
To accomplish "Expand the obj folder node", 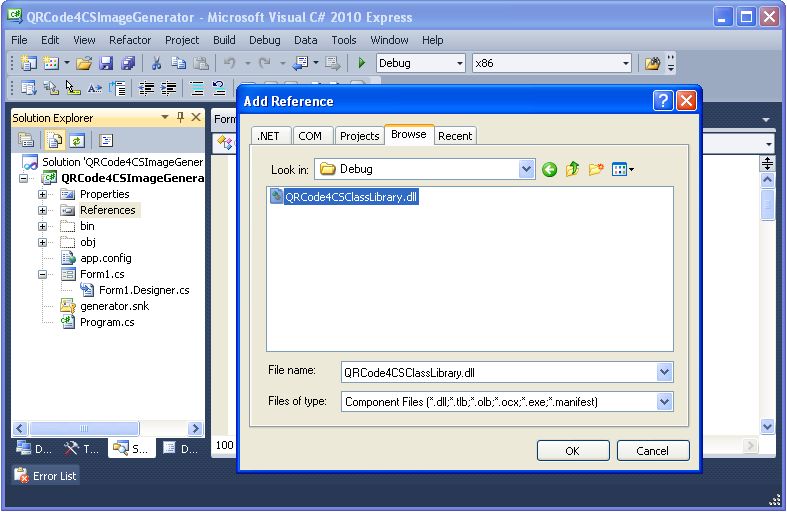I will coord(42,242).
